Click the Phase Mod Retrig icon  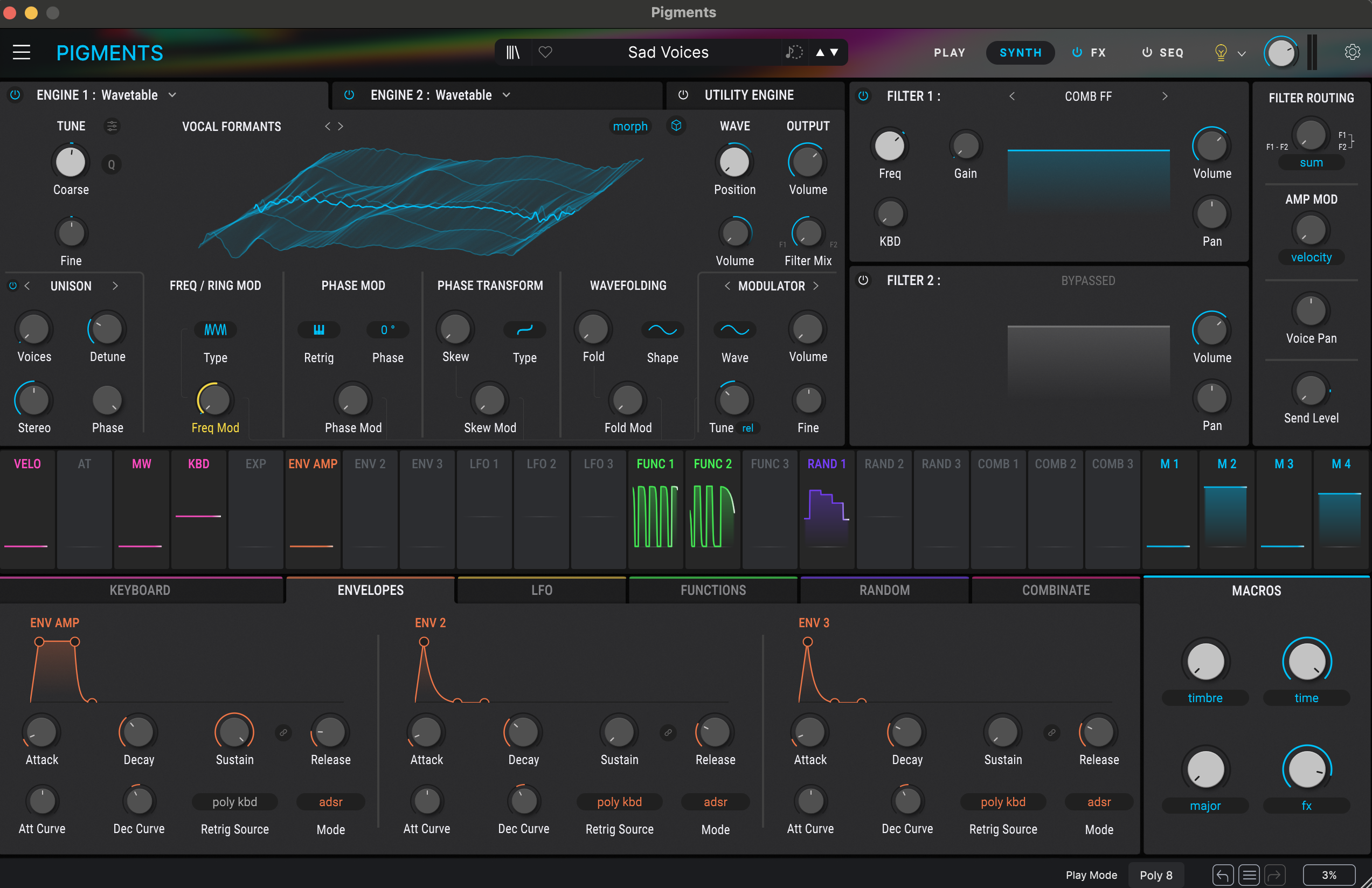pos(319,330)
